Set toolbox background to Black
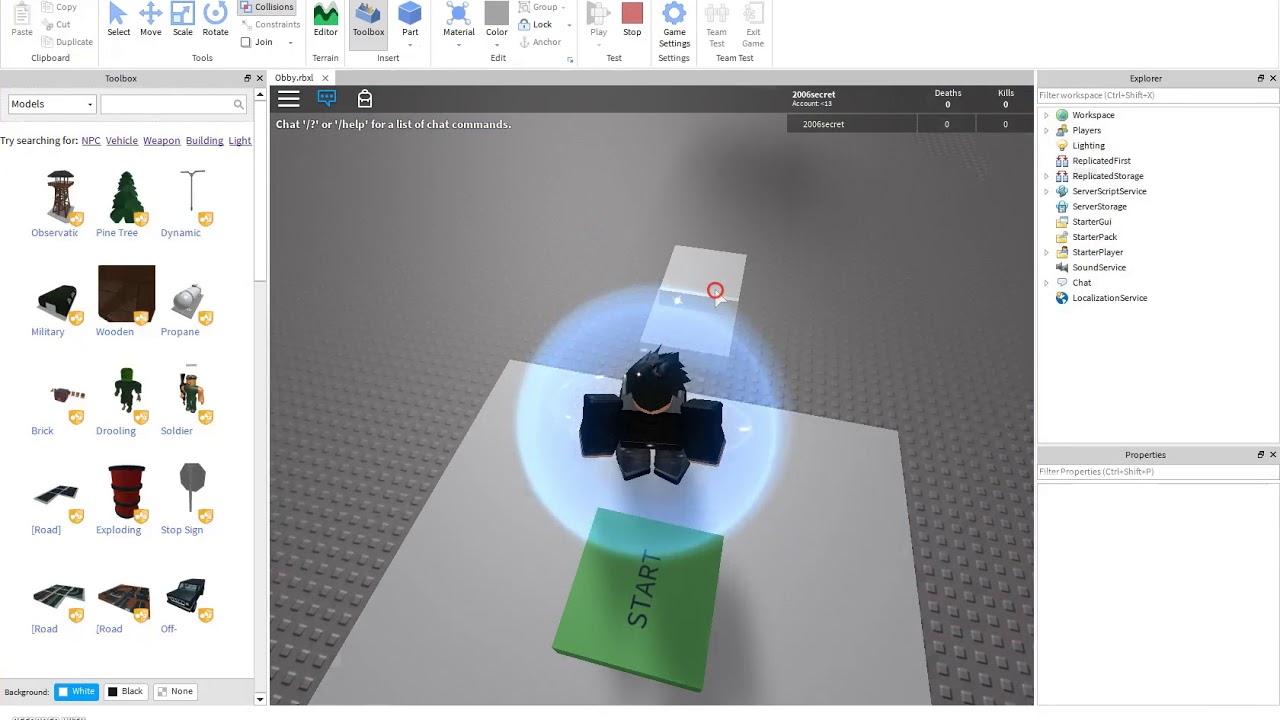Screen dimensions: 1280x720 point(126,691)
